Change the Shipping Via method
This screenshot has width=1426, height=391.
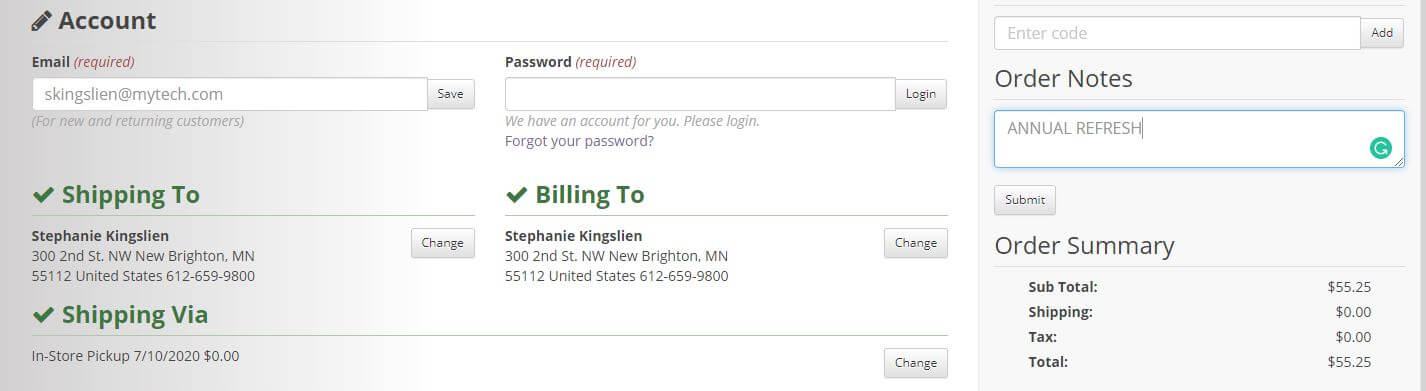pyautogui.click(x=915, y=363)
